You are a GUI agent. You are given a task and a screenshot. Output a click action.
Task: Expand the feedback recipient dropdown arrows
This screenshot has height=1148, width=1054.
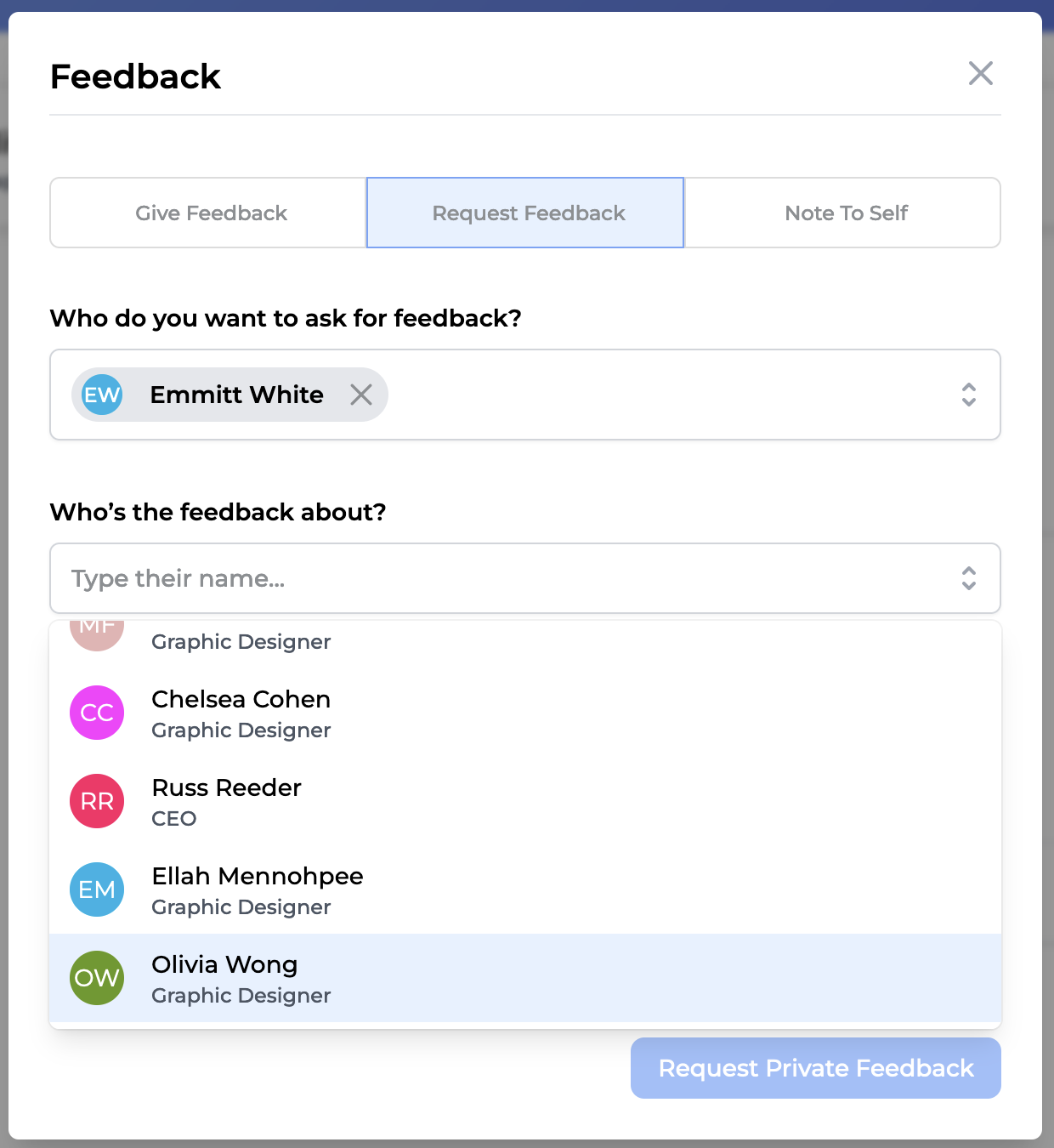[968, 395]
